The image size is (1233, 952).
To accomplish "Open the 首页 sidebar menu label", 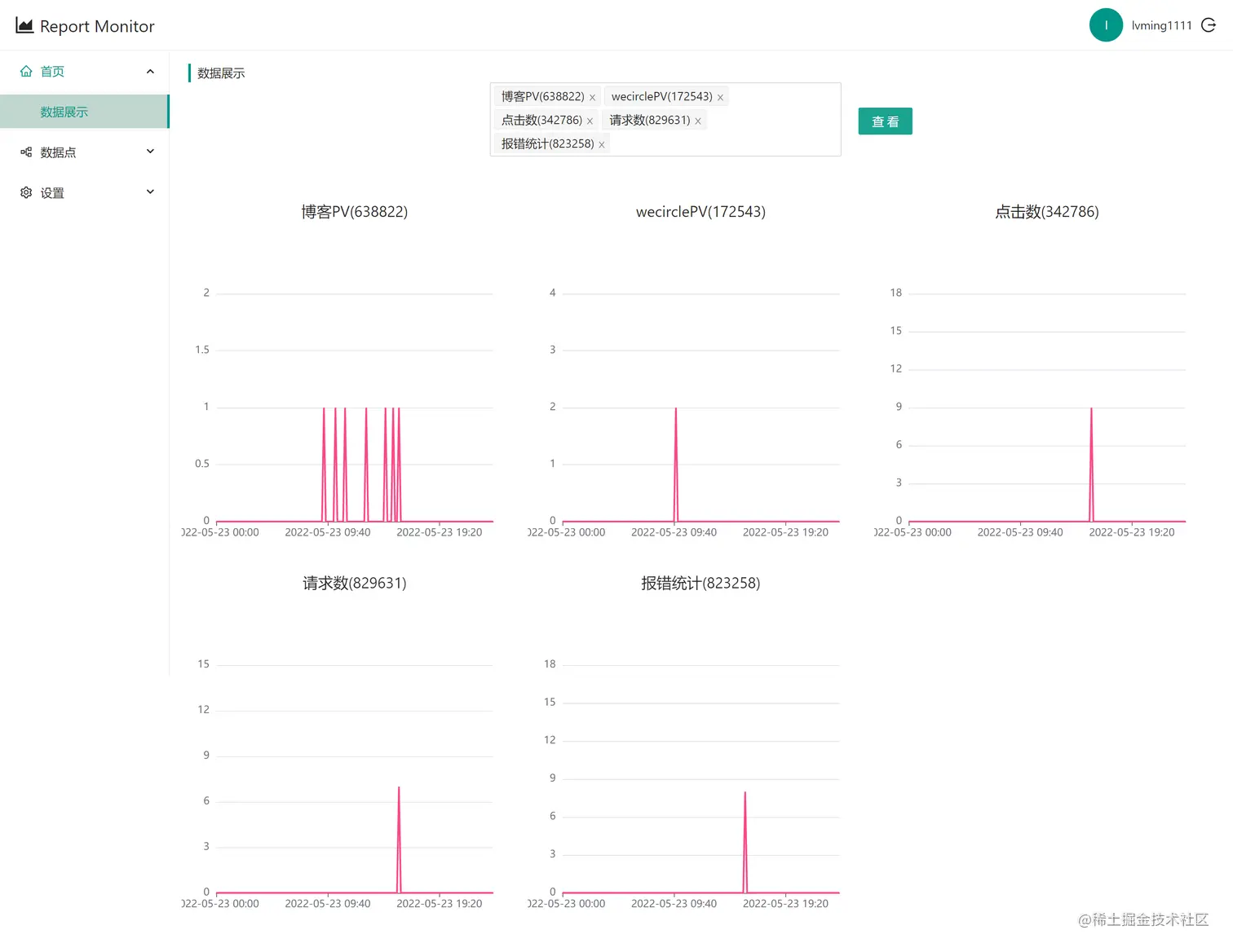I will 52,72.
